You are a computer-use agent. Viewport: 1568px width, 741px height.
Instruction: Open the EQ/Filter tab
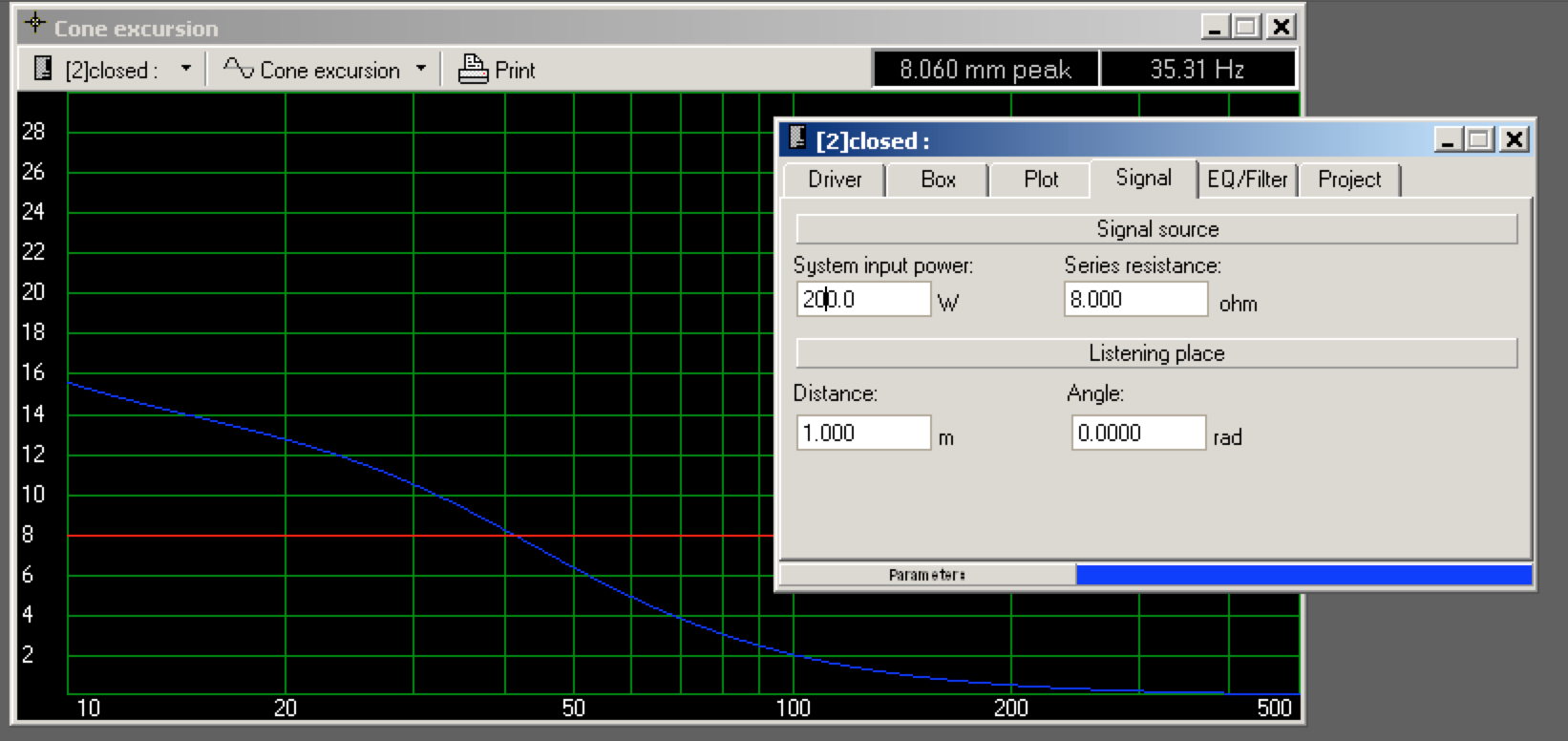click(x=1247, y=180)
